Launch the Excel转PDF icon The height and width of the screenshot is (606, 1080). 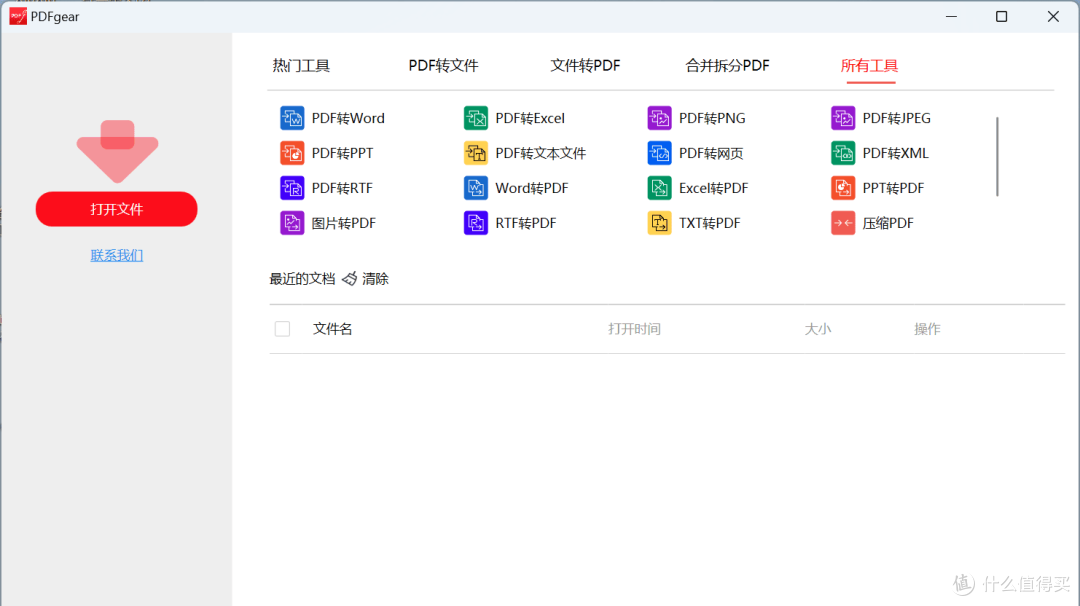pyautogui.click(x=659, y=188)
